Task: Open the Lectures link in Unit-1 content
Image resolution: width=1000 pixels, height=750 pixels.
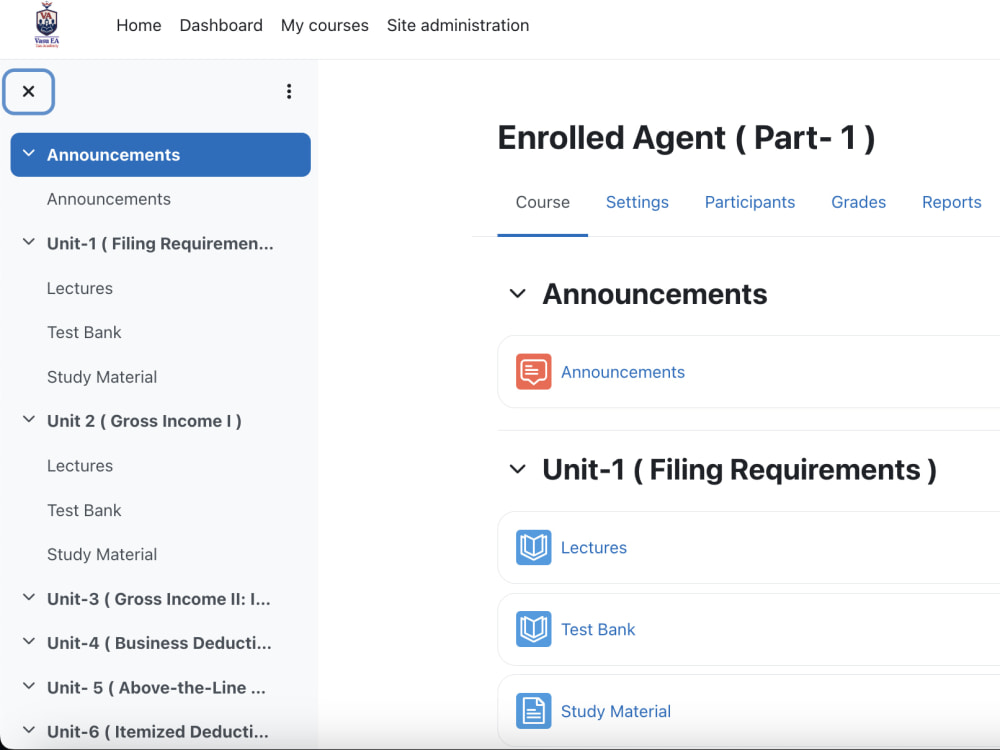Action: pos(594,548)
